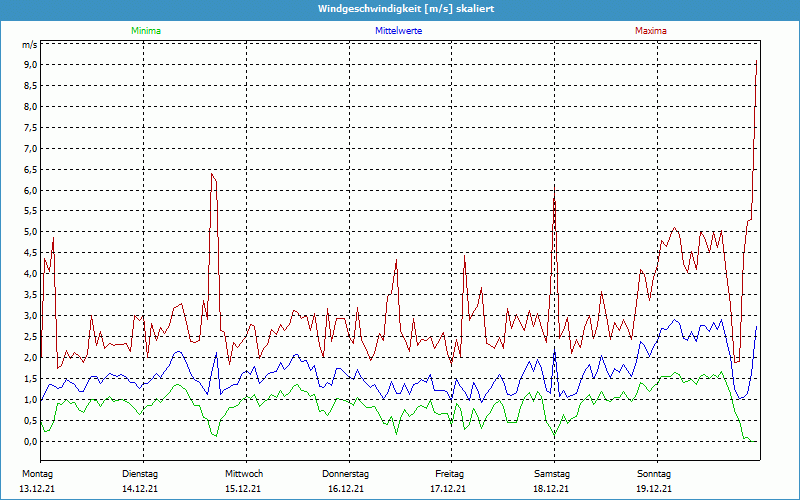This screenshot has width=800, height=500.
Task: Click the '4,0' y-axis value
Action: tap(30, 274)
